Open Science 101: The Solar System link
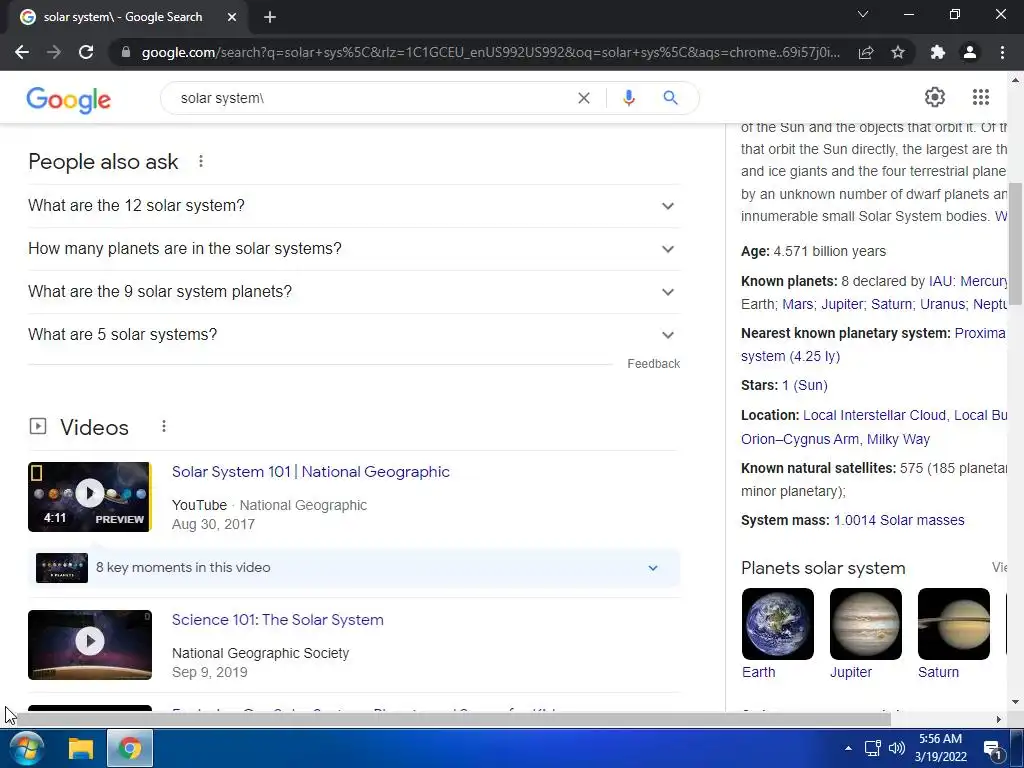This screenshot has height=768, width=1024. click(x=278, y=620)
